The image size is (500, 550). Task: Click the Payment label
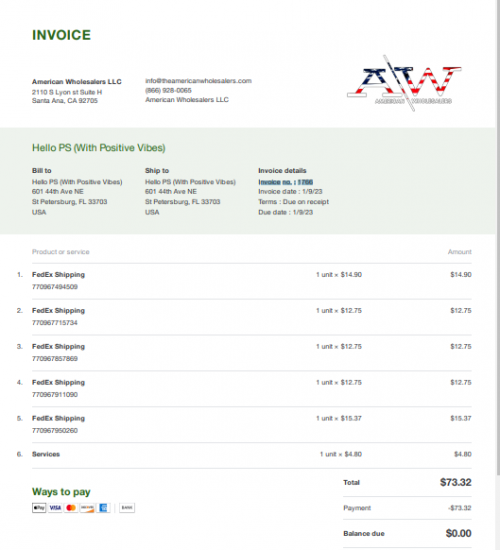click(x=357, y=508)
